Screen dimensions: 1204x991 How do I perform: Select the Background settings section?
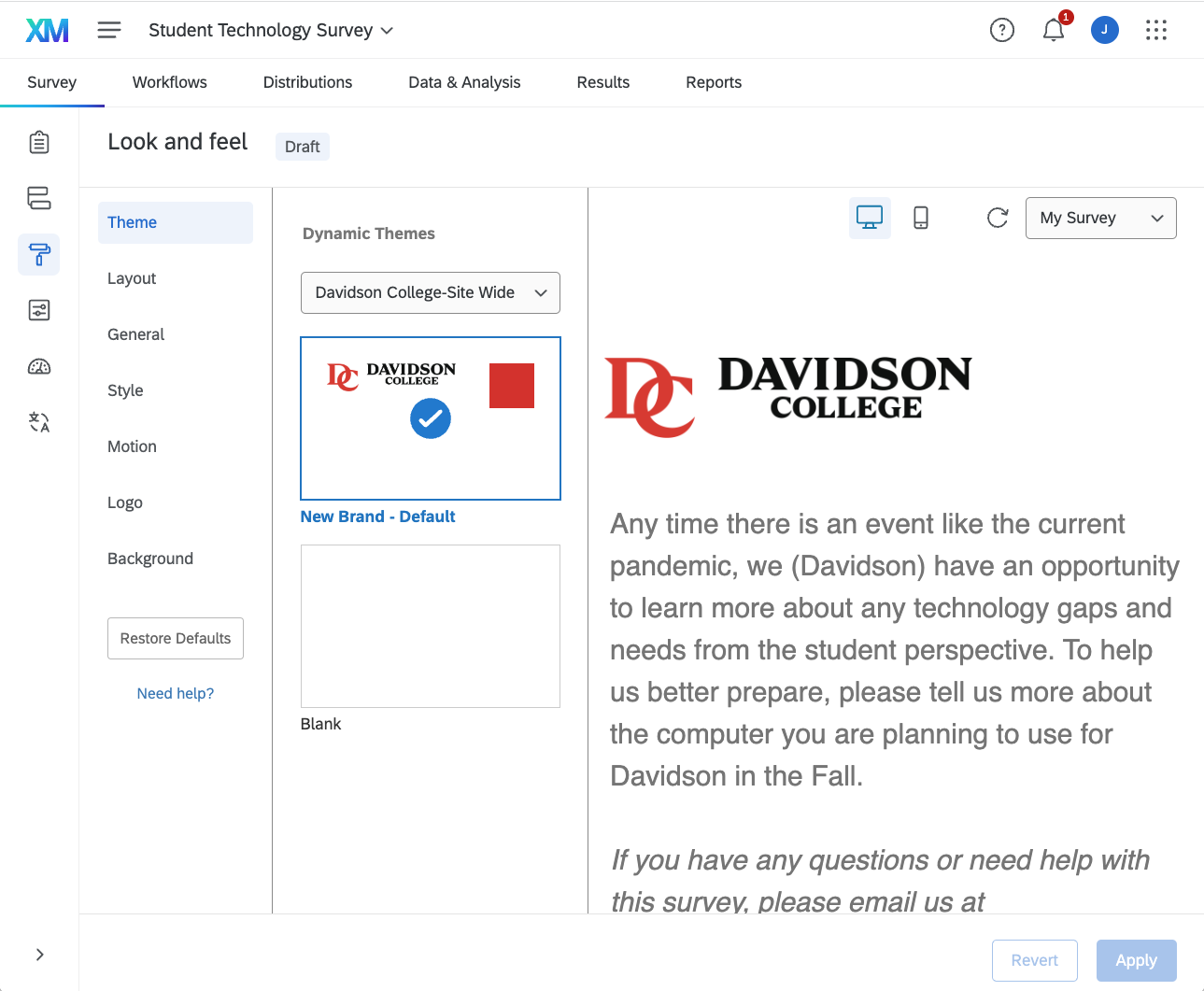pyautogui.click(x=176, y=559)
